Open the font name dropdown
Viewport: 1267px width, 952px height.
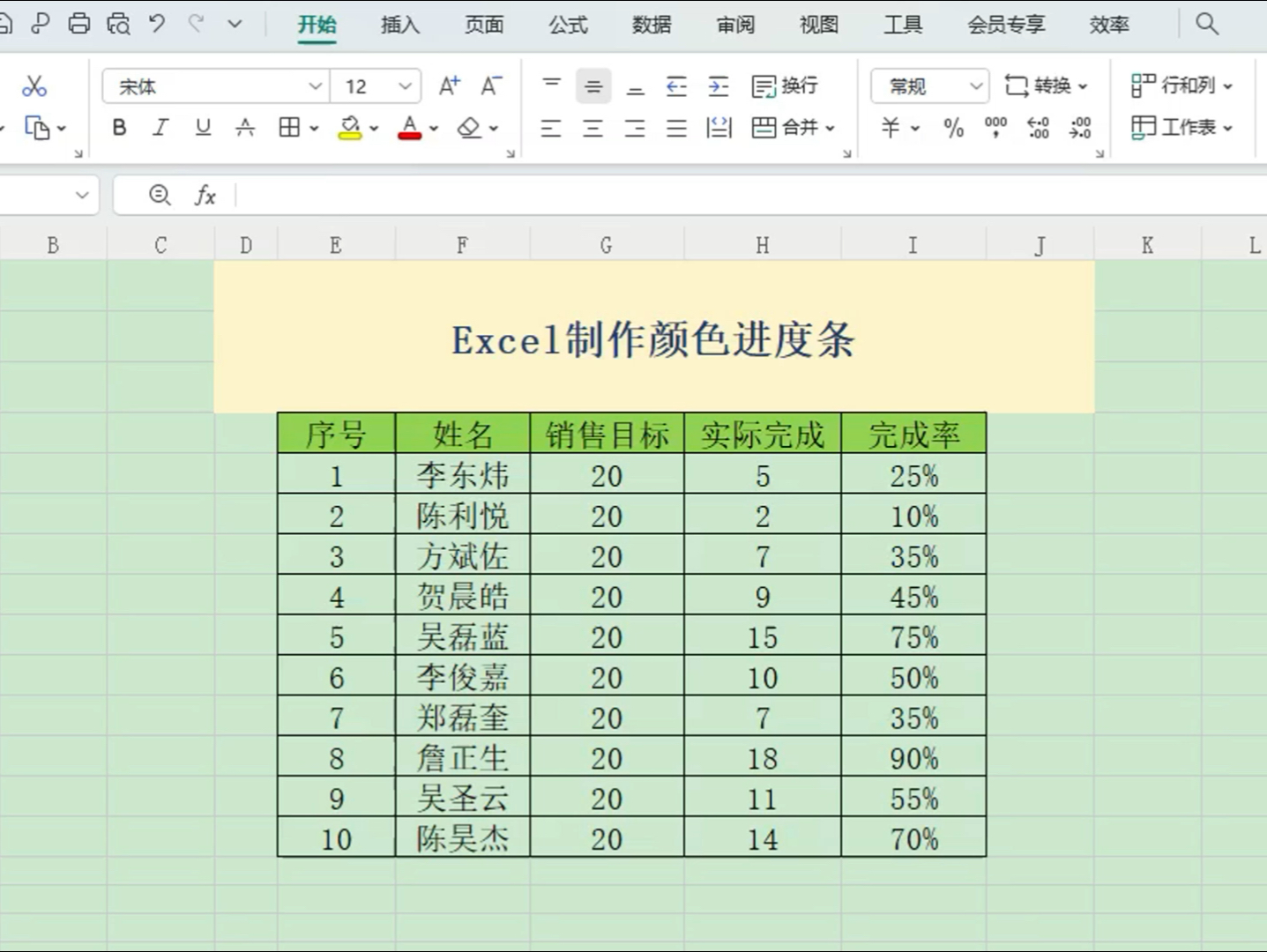coord(315,86)
